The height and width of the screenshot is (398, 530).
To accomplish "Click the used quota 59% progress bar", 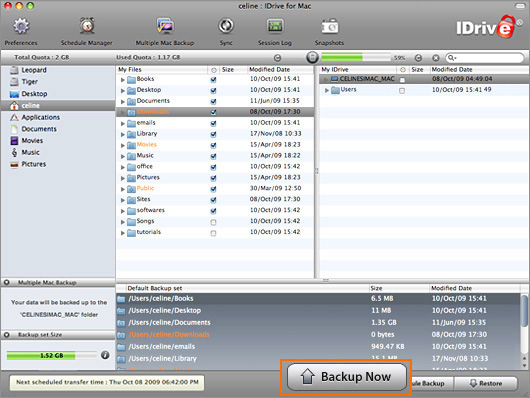I will pos(356,57).
